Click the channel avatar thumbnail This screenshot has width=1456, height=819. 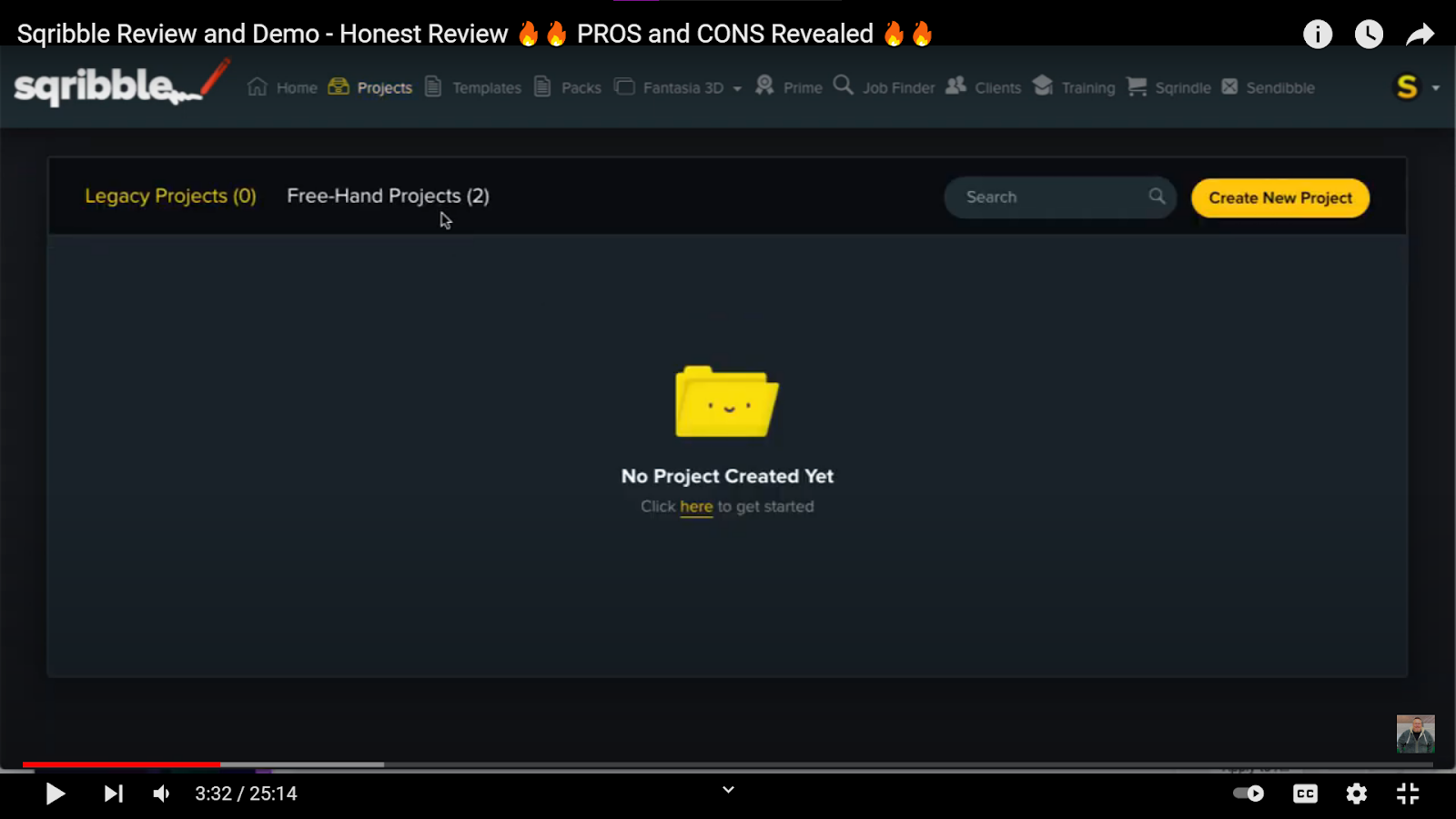[x=1416, y=733]
